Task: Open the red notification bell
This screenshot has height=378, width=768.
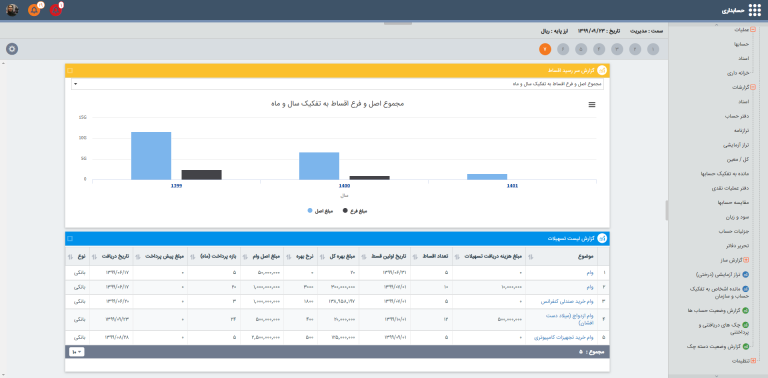Action: click(x=56, y=10)
